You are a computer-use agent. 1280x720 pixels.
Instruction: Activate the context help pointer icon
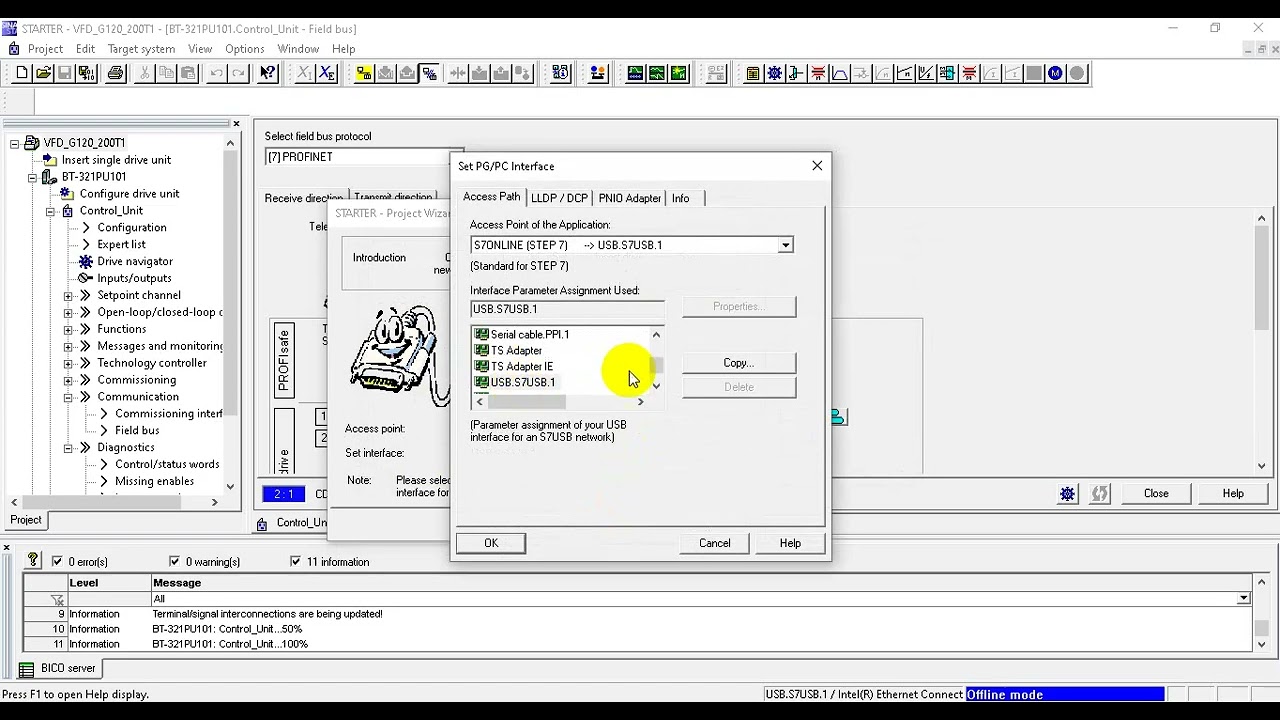(267, 73)
